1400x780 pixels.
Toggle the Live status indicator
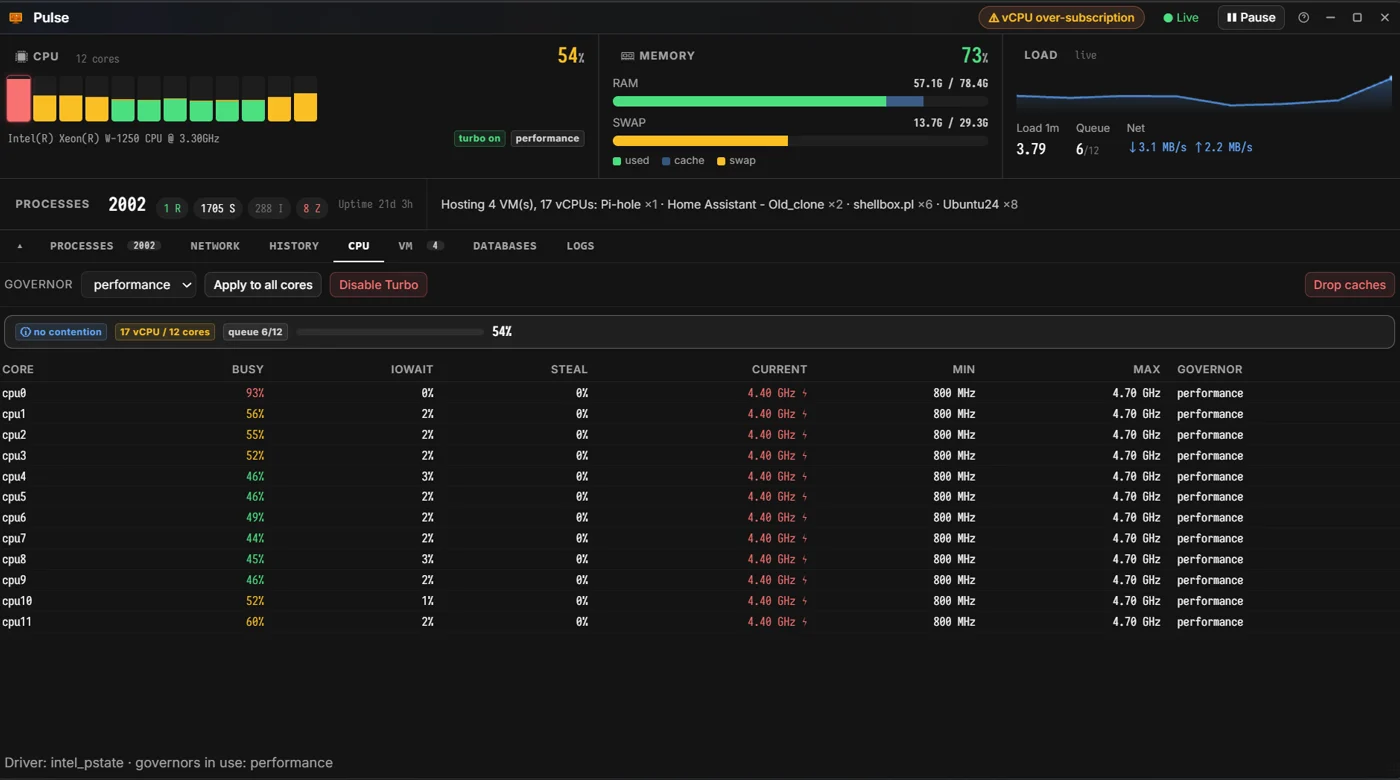click(1181, 18)
